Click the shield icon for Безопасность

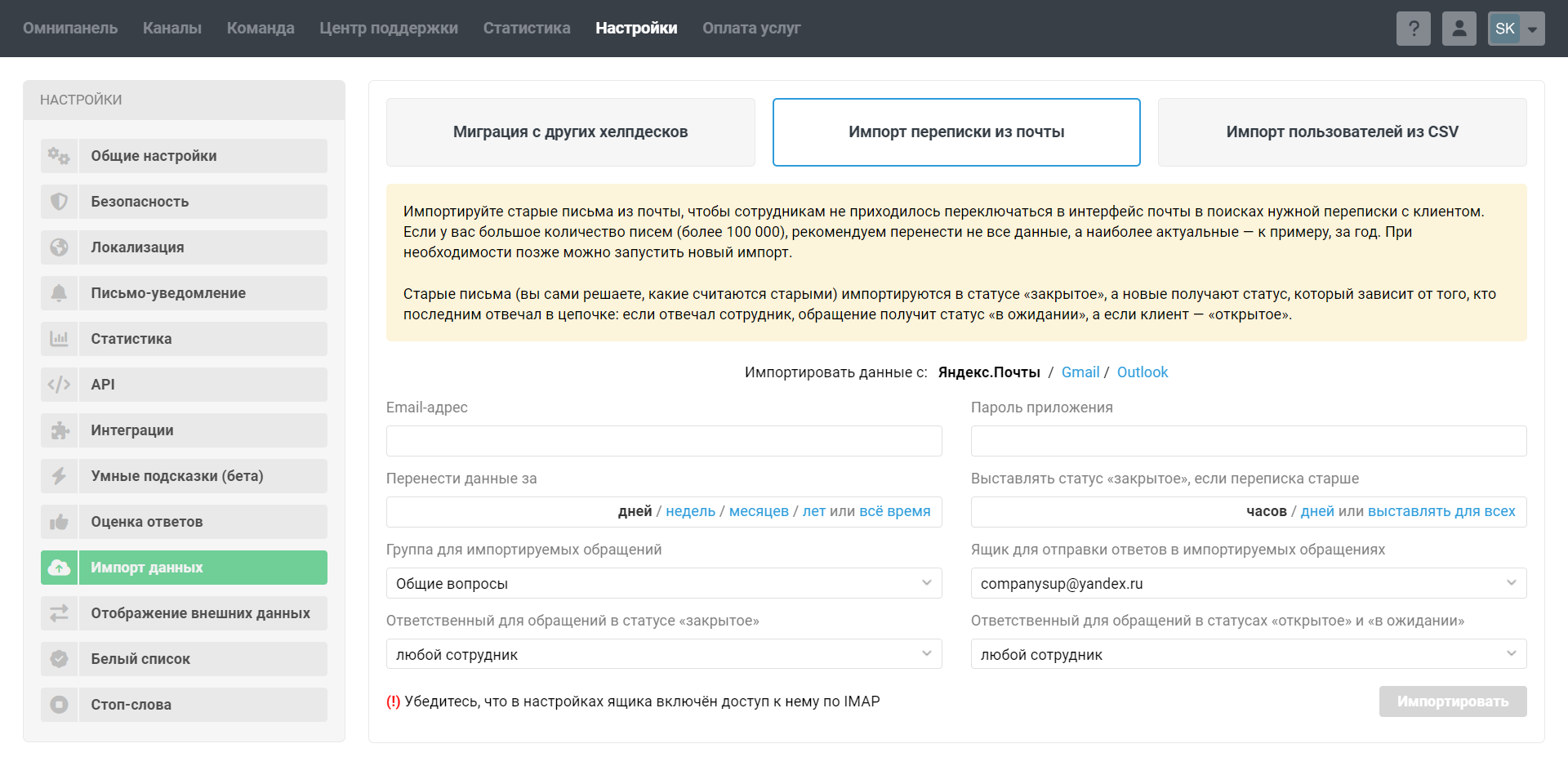coord(59,202)
